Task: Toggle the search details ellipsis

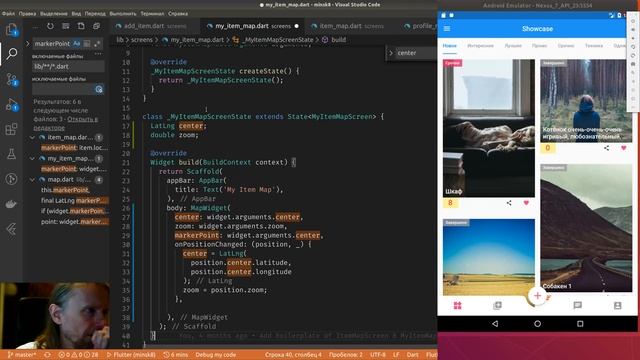Action: 98,53
